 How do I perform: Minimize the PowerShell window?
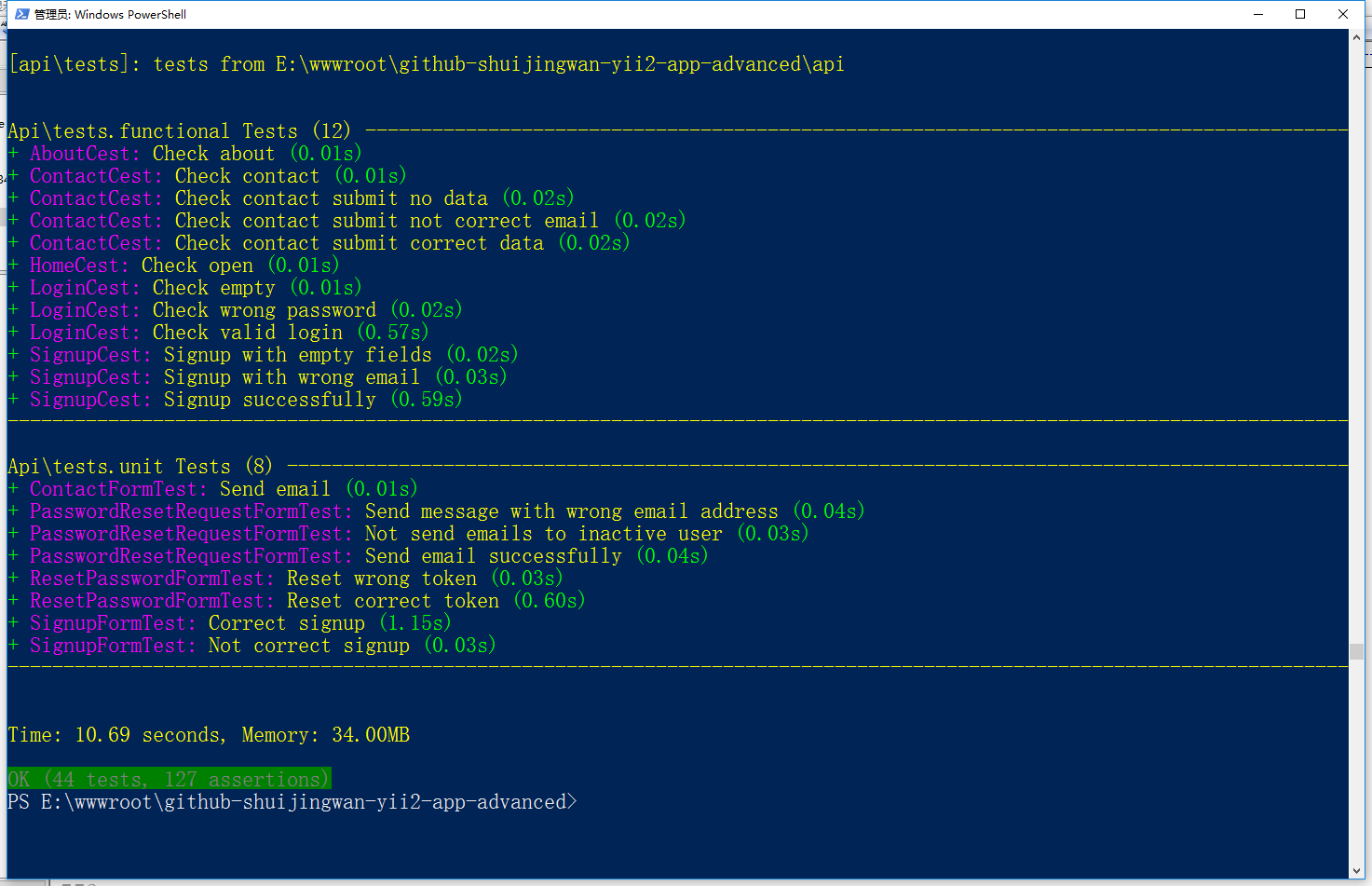tap(1258, 14)
